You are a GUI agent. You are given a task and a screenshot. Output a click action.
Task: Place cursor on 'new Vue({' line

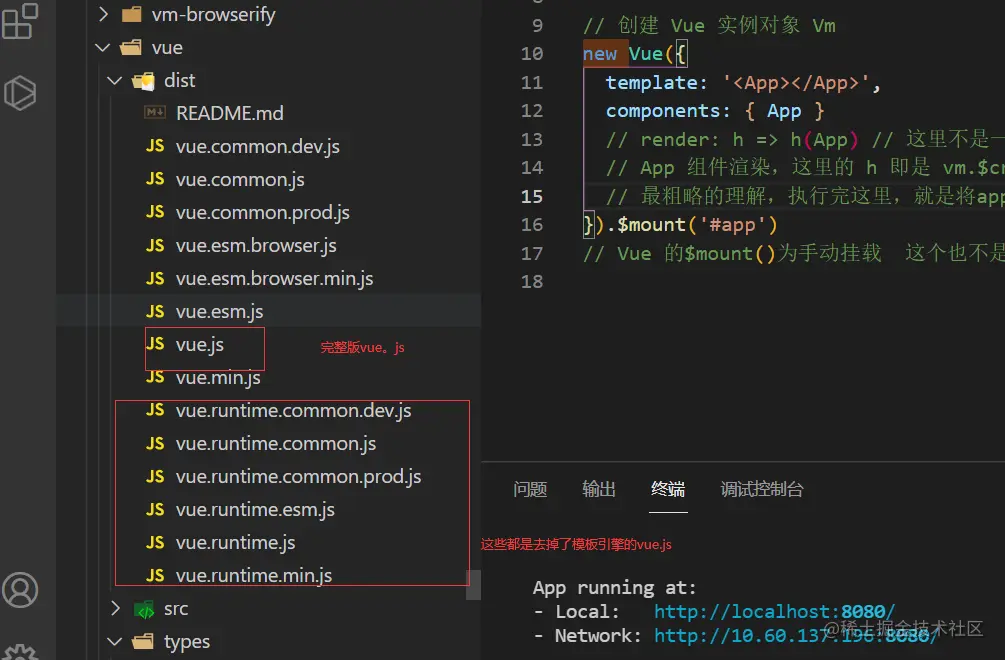tap(635, 54)
